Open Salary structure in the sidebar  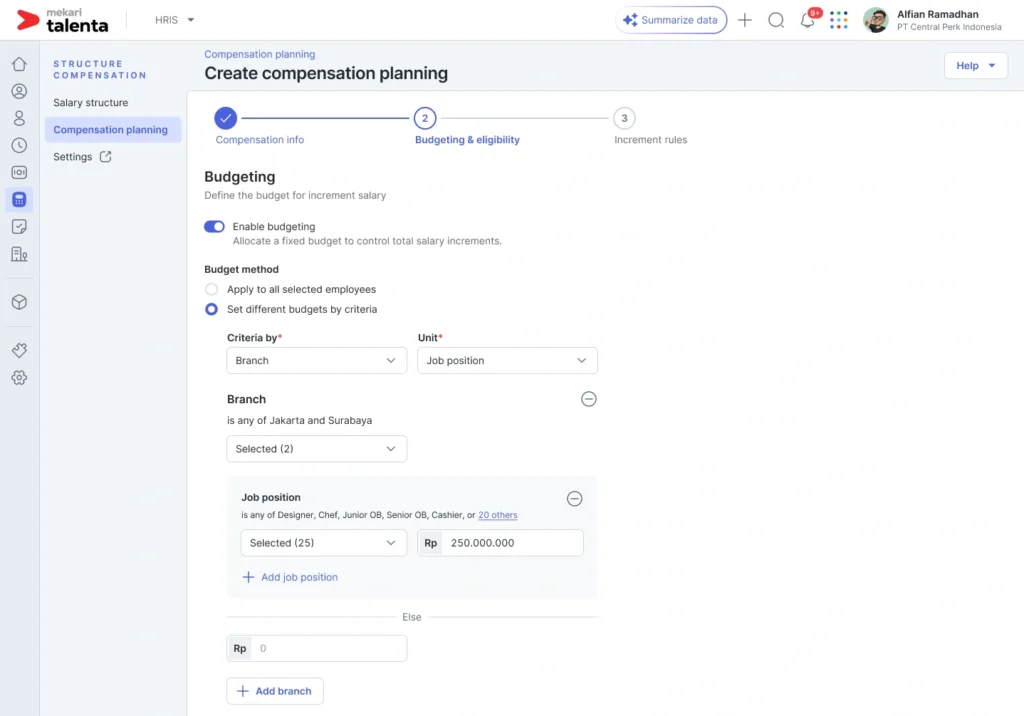tap(91, 103)
